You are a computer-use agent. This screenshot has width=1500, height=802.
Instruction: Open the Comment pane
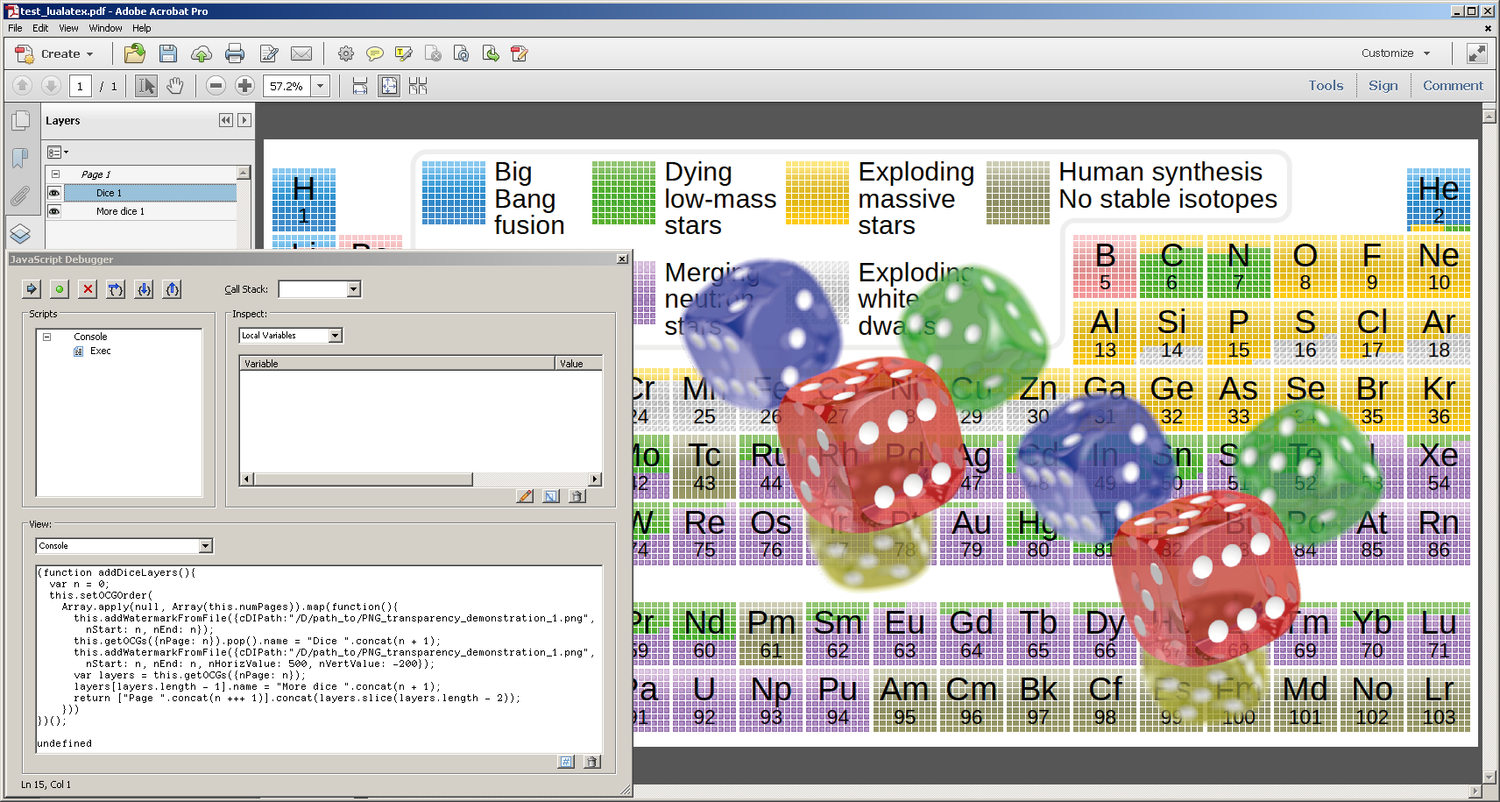click(1452, 86)
